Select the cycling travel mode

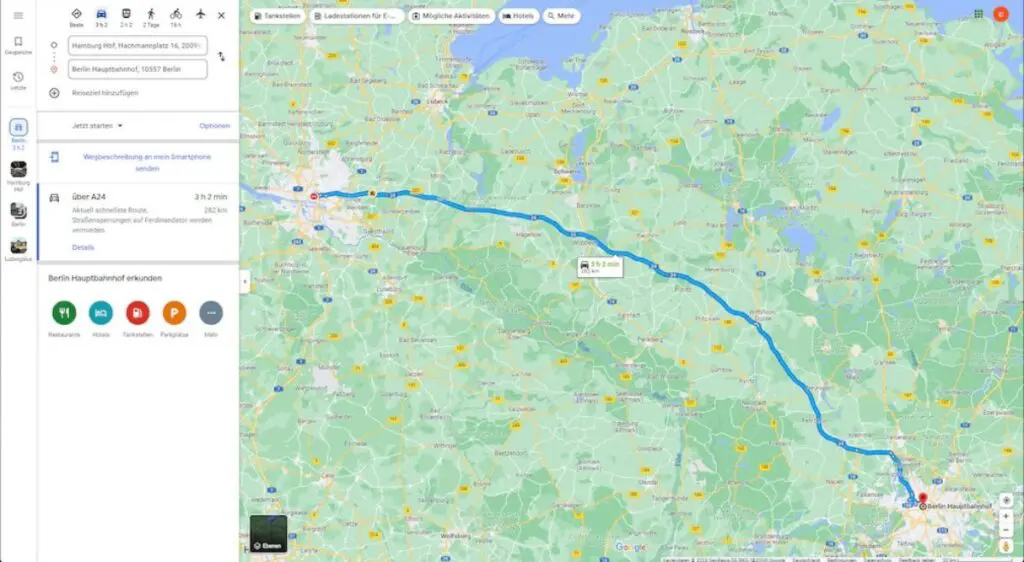(x=176, y=18)
